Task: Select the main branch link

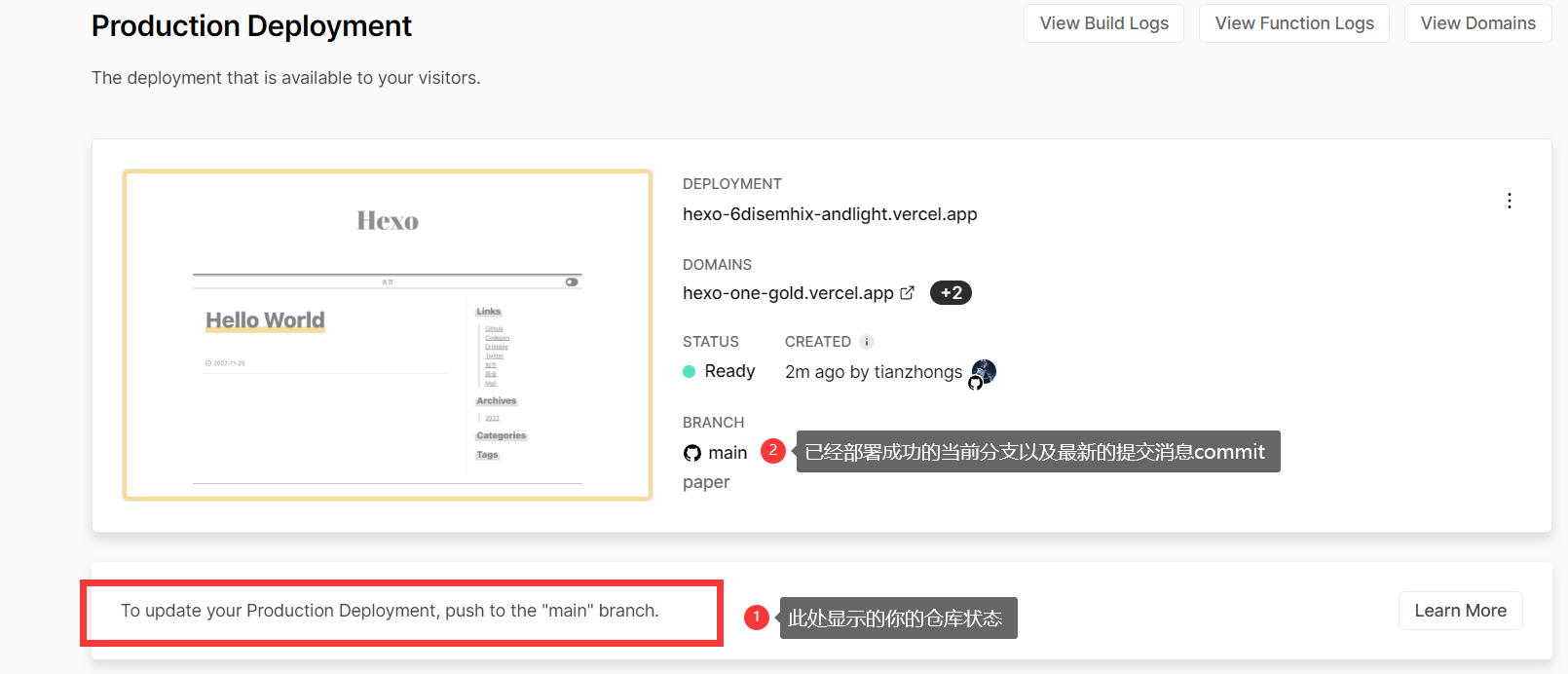Action: point(728,453)
